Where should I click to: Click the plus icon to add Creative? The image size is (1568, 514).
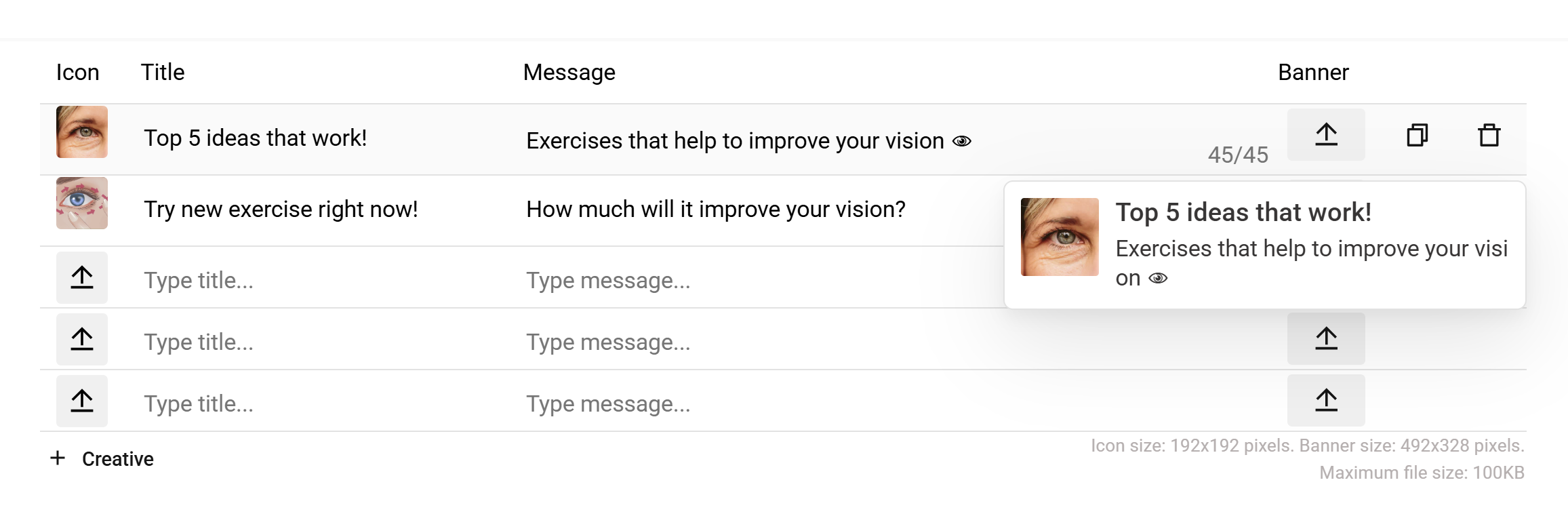point(58,458)
